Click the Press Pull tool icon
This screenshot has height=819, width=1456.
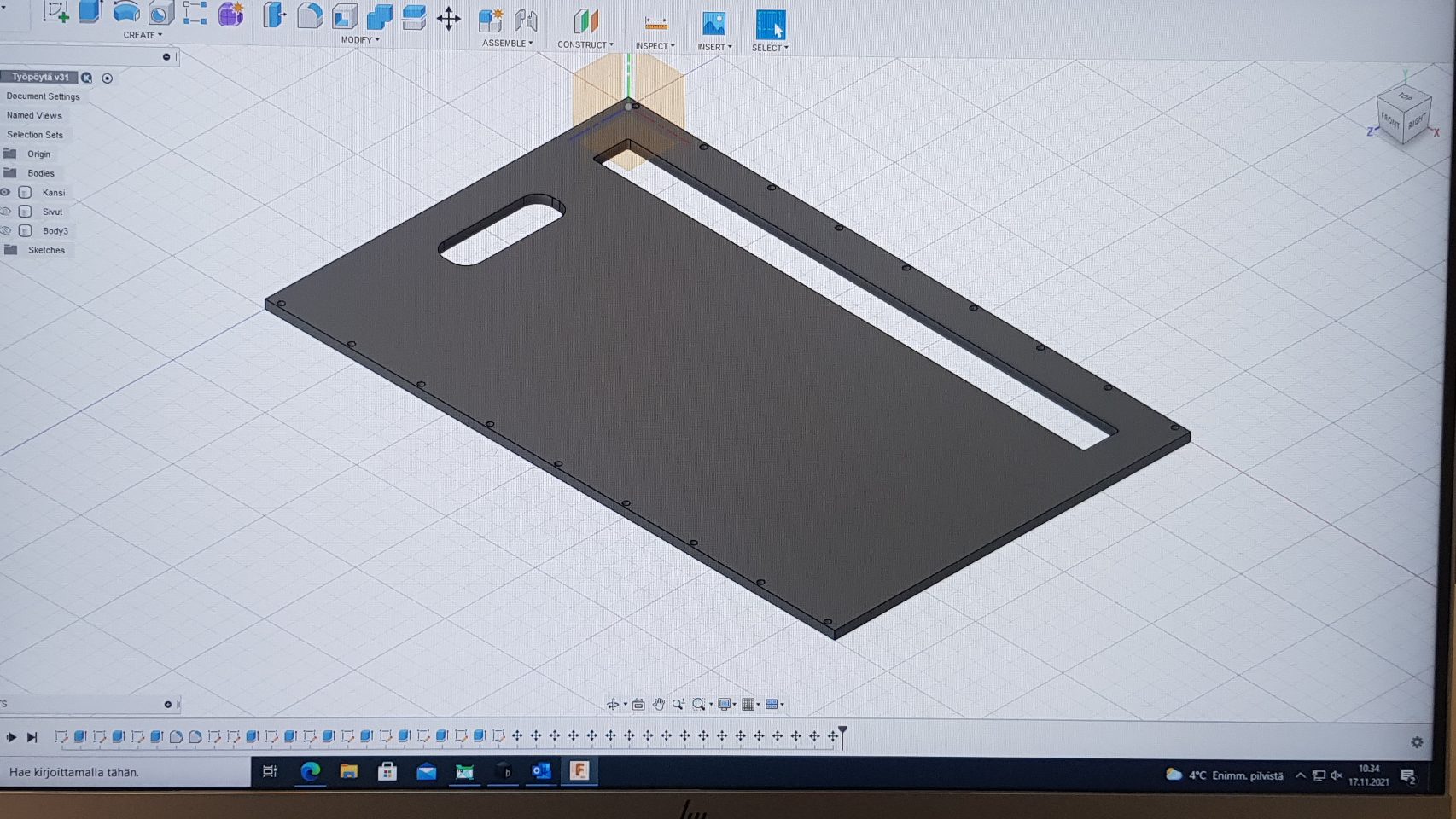(274, 15)
